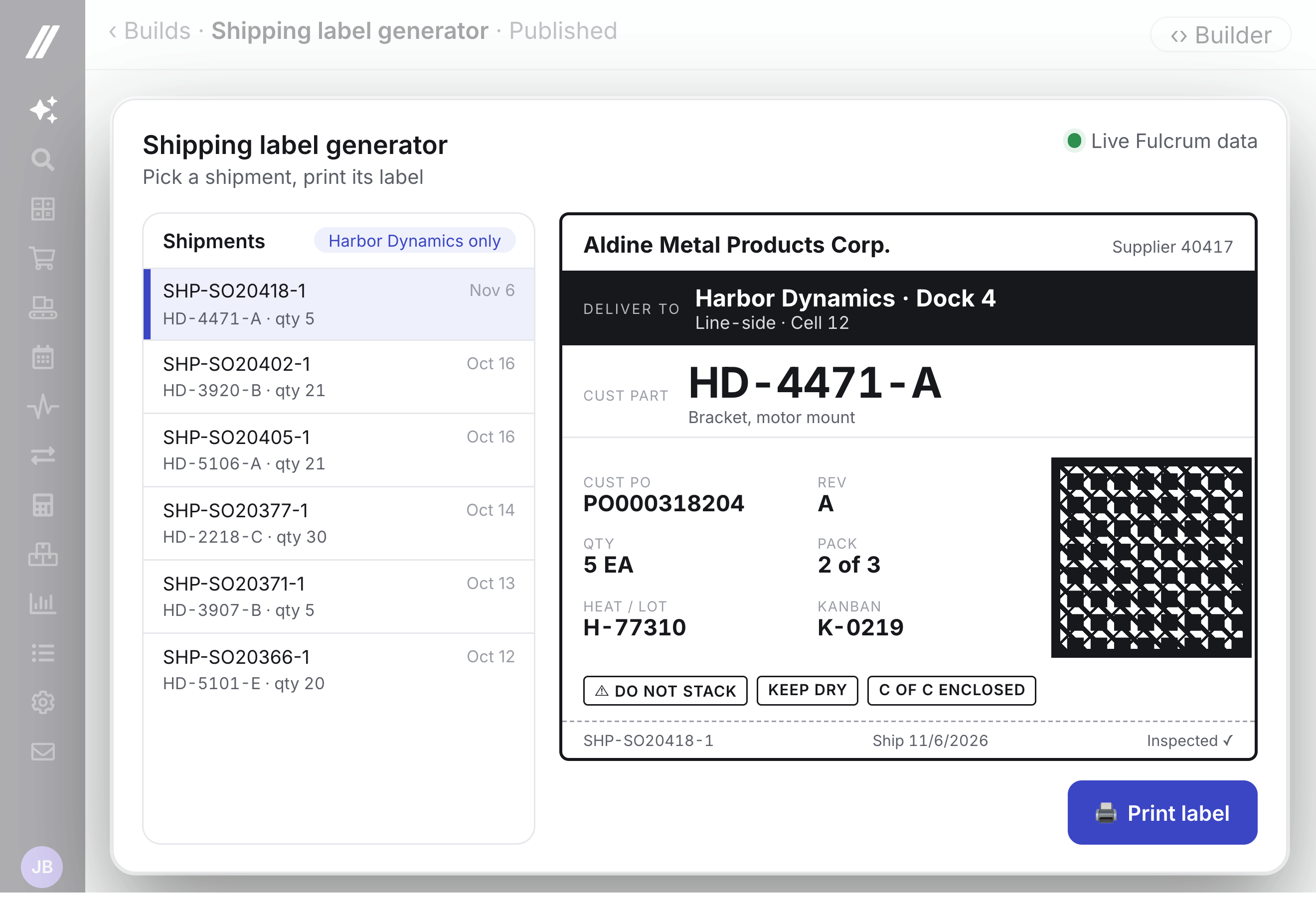Open the shopping cart icon in sidebar
Screen dimensions: 1316x897
tap(43, 259)
